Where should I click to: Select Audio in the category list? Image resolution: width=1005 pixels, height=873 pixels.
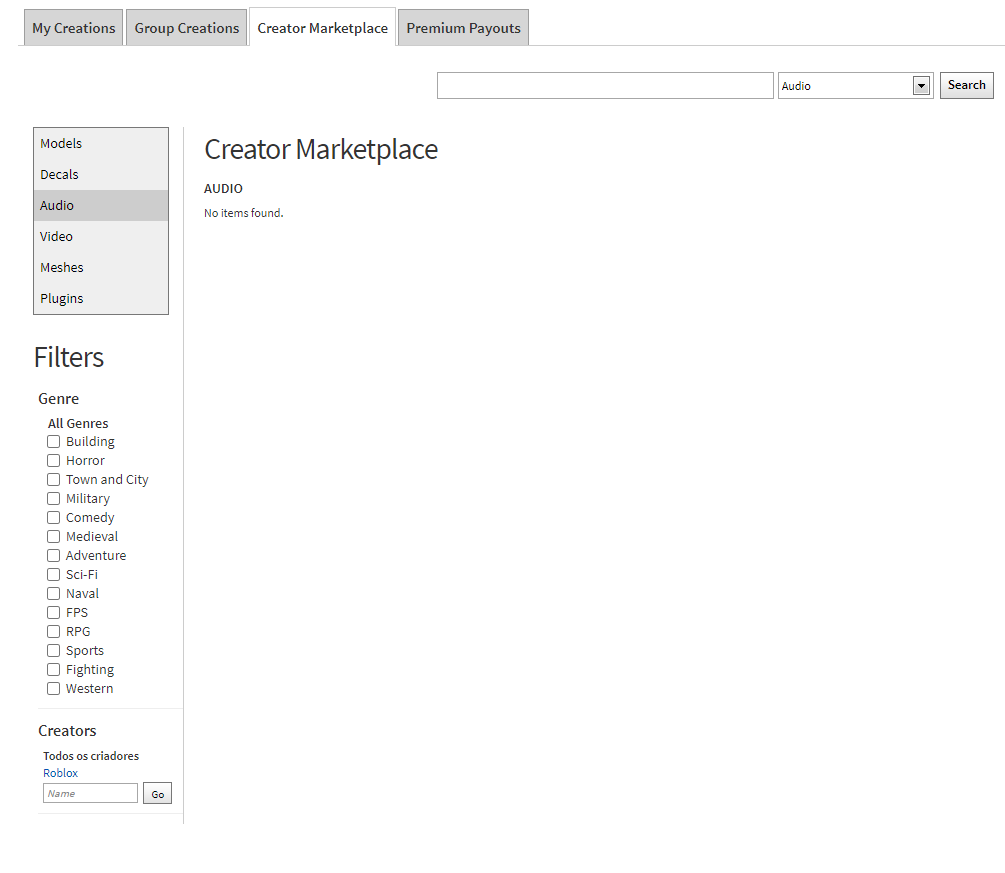[x=101, y=205]
